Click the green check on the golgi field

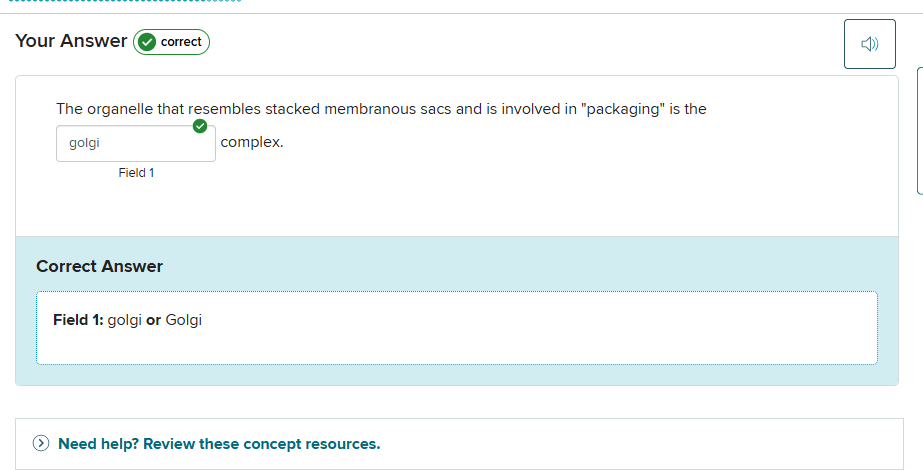pyautogui.click(x=200, y=126)
